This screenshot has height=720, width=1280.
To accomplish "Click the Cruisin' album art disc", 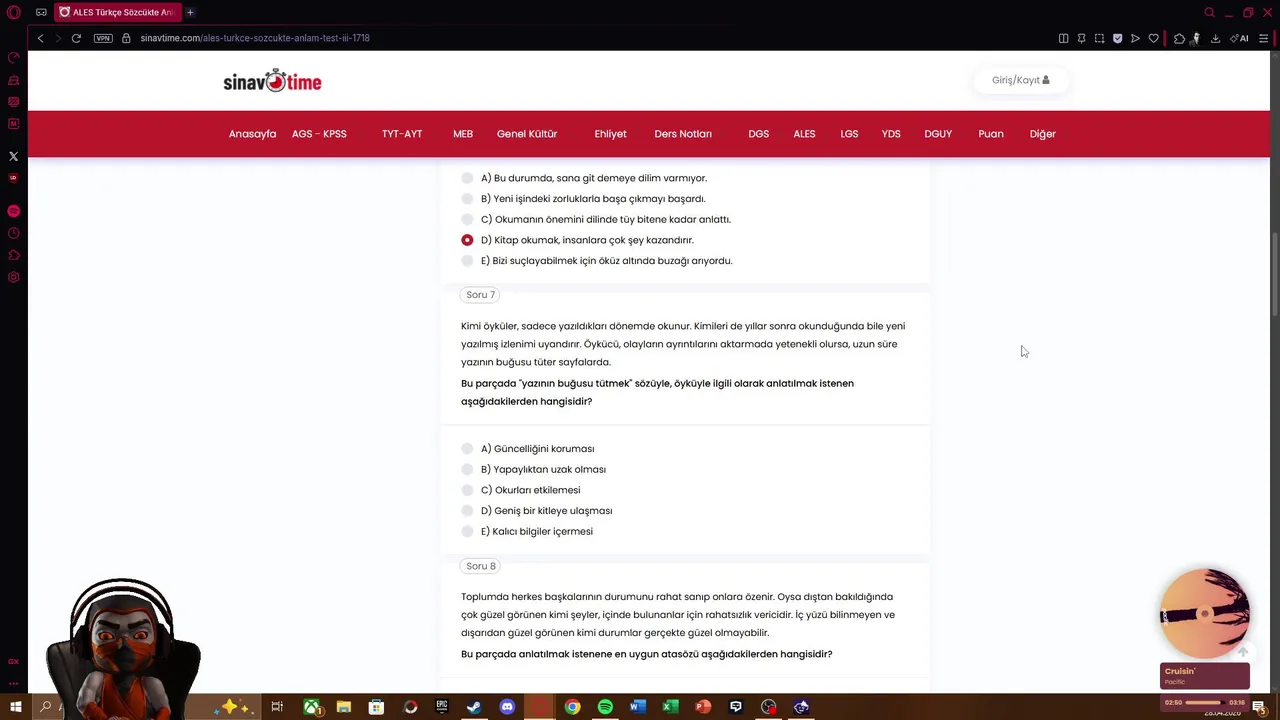I will pos(1204,614).
